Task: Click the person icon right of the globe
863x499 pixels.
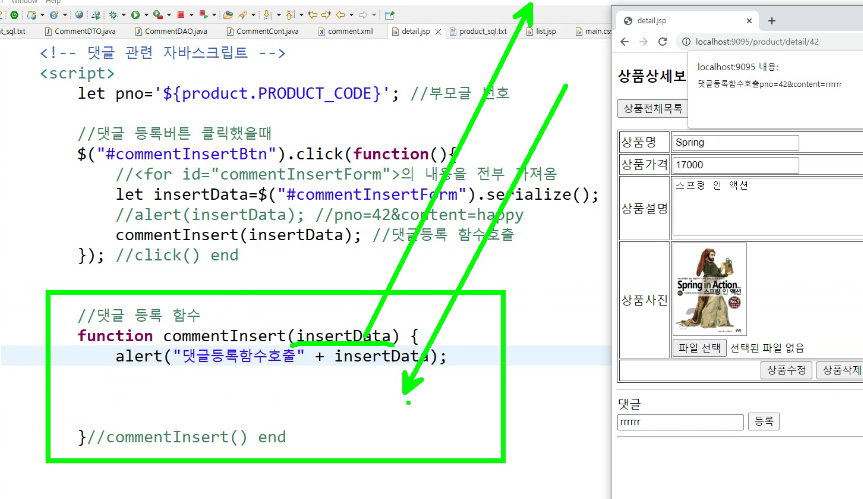Action: pos(96,15)
